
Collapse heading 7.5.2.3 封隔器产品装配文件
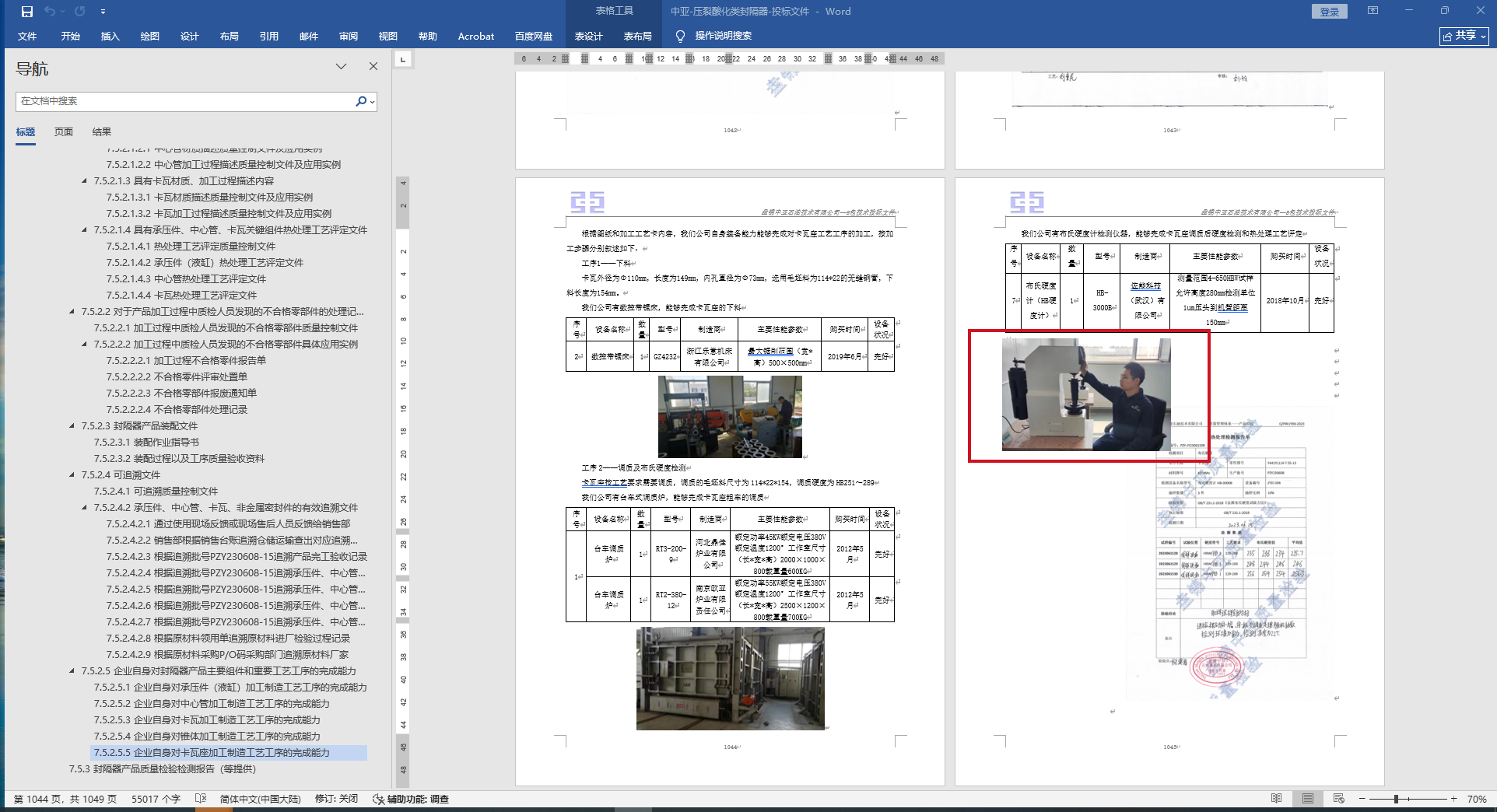tap(72, 426)
